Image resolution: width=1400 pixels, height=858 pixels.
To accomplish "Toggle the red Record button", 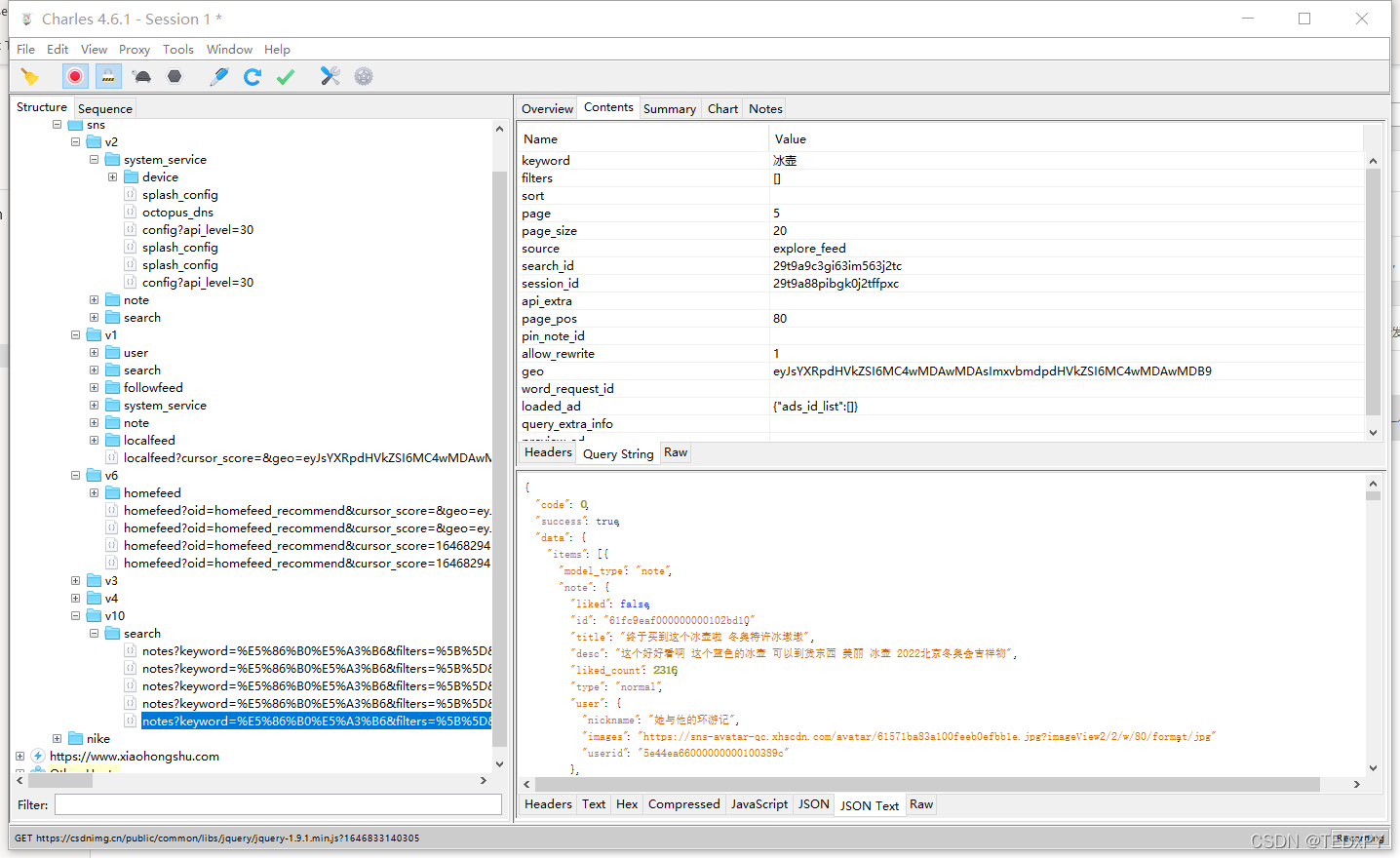I will click(75, 76).
